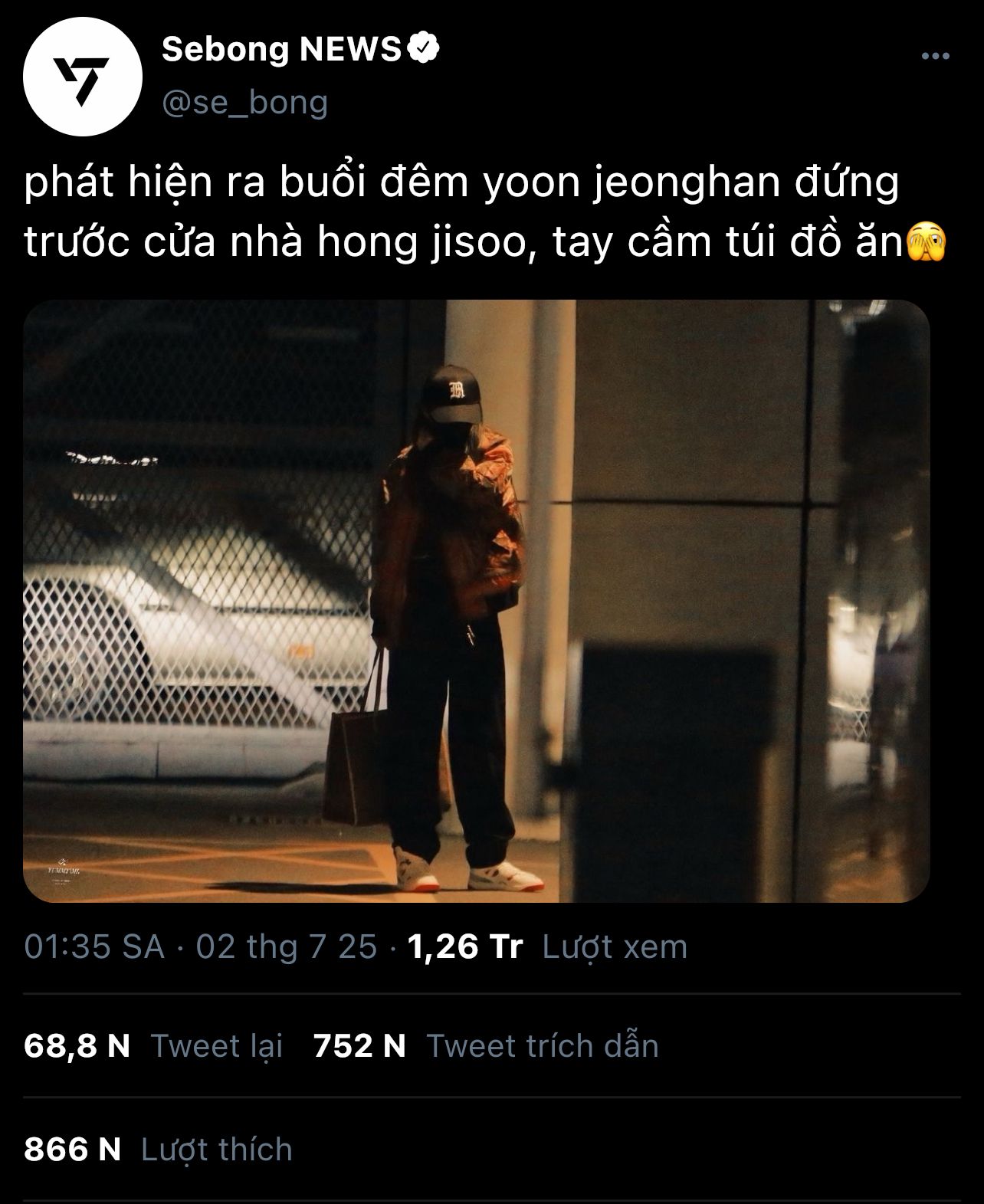Click the Lượt thích label
The height and width of the screenshot is (1204, 984).
point(217,1150)
